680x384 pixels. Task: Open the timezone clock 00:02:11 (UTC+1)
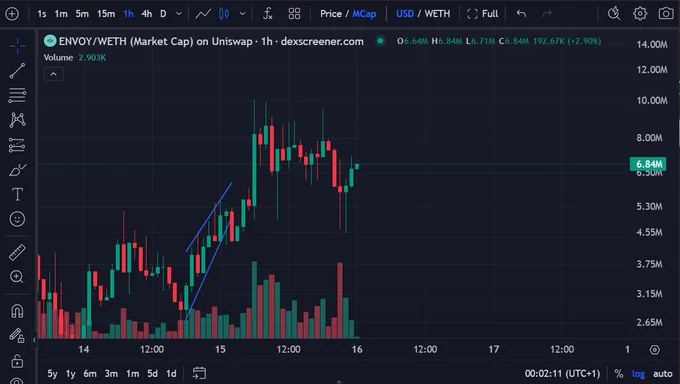click(562, 374)
